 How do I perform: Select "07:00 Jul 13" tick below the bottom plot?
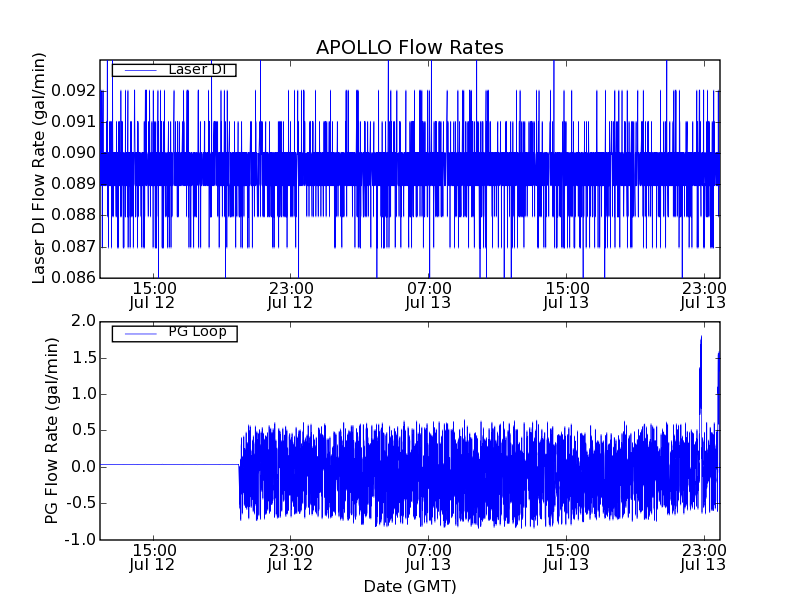(428, 557)
